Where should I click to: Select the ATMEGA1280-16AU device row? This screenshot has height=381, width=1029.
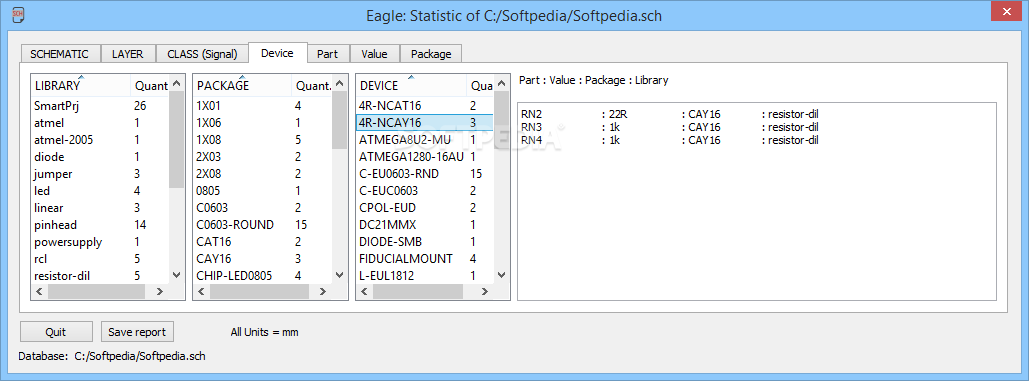tap(425, 156)
